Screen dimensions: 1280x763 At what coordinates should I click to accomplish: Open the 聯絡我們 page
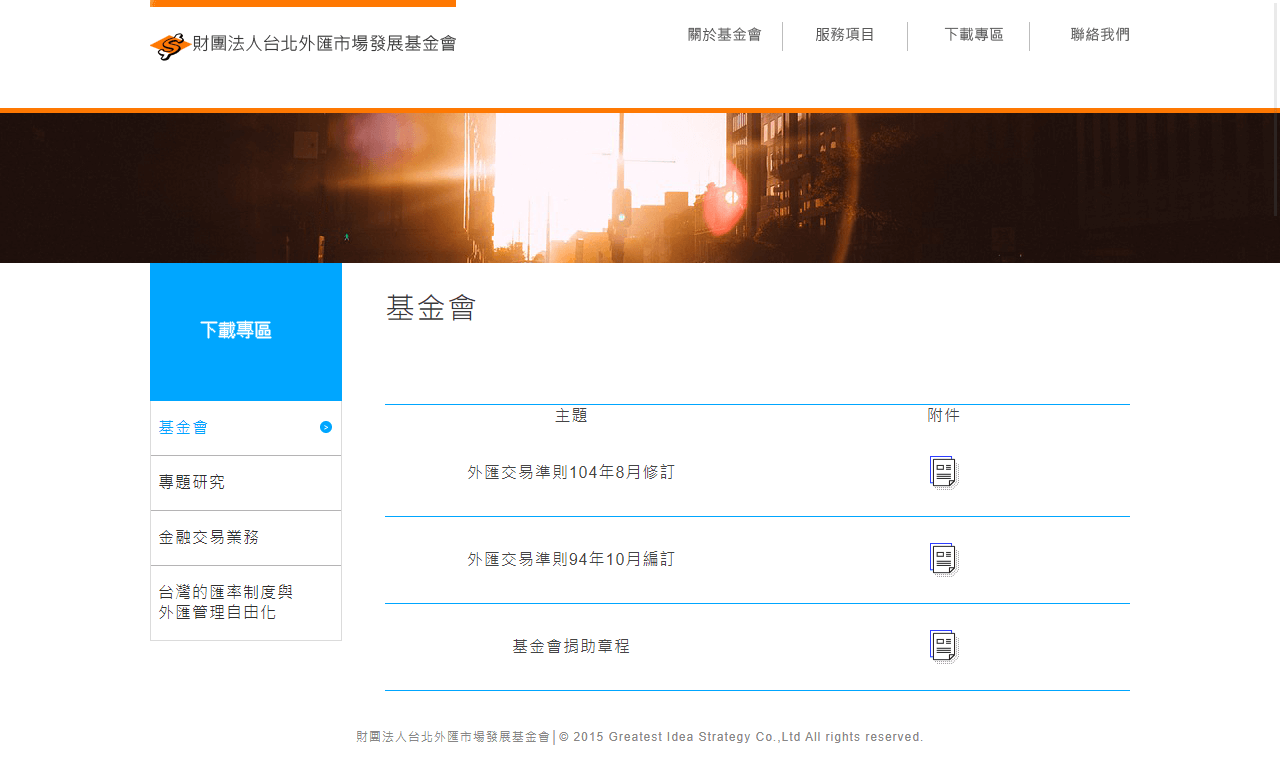click(1100, 35)
